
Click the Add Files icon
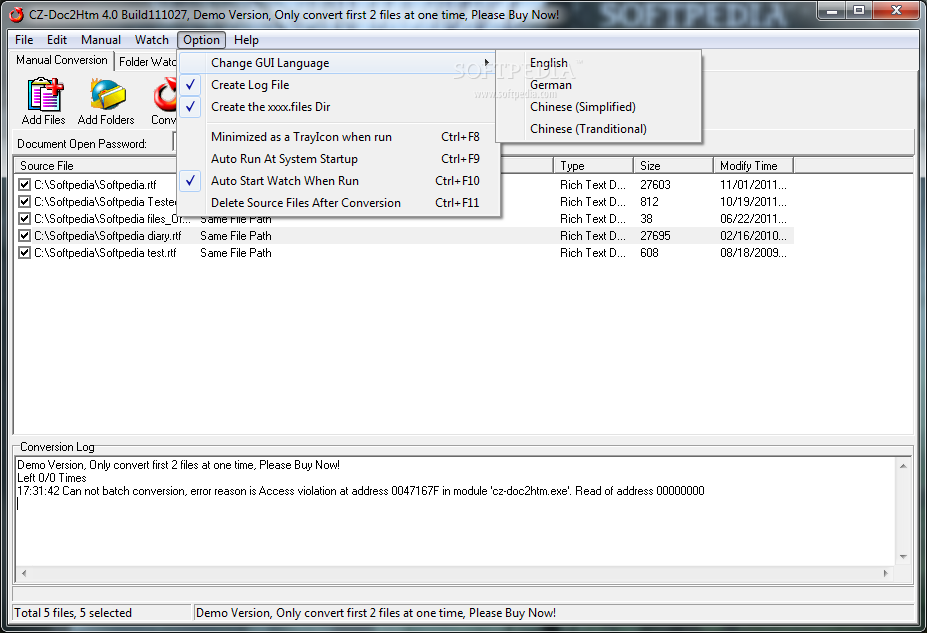(x=44, y=95)
